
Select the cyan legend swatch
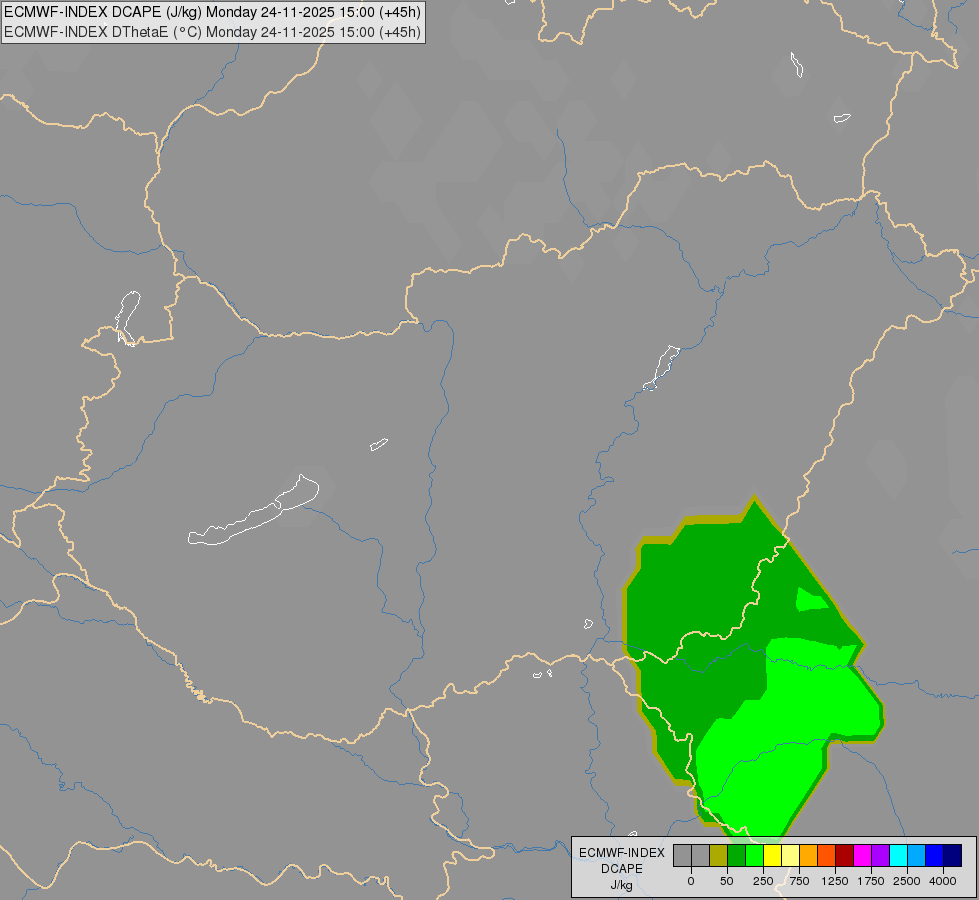click(898, 856)
